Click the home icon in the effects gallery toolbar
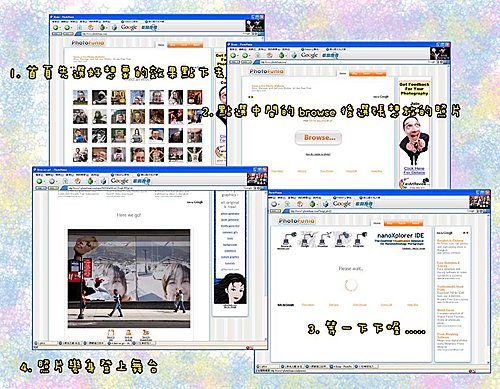Image resolution: width=500 pixels, height=389 pixels. coord(91,28)
